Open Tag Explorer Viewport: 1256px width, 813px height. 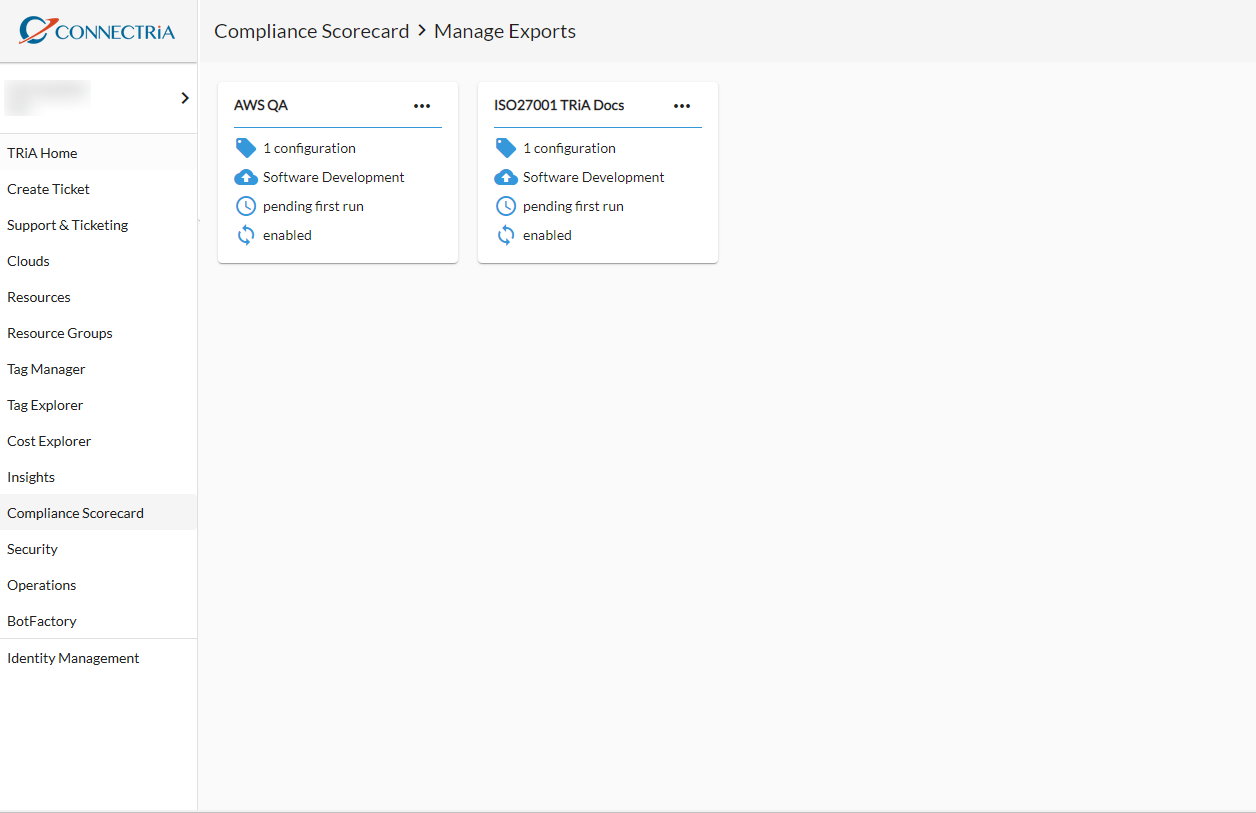tap(98, 405)
